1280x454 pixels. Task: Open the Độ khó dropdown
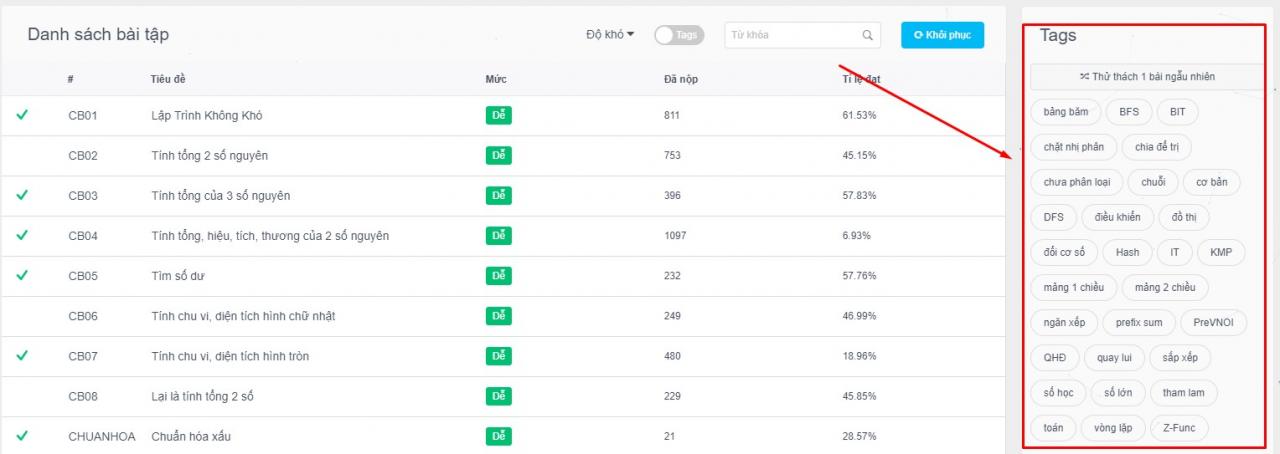[x=610, y=35]
